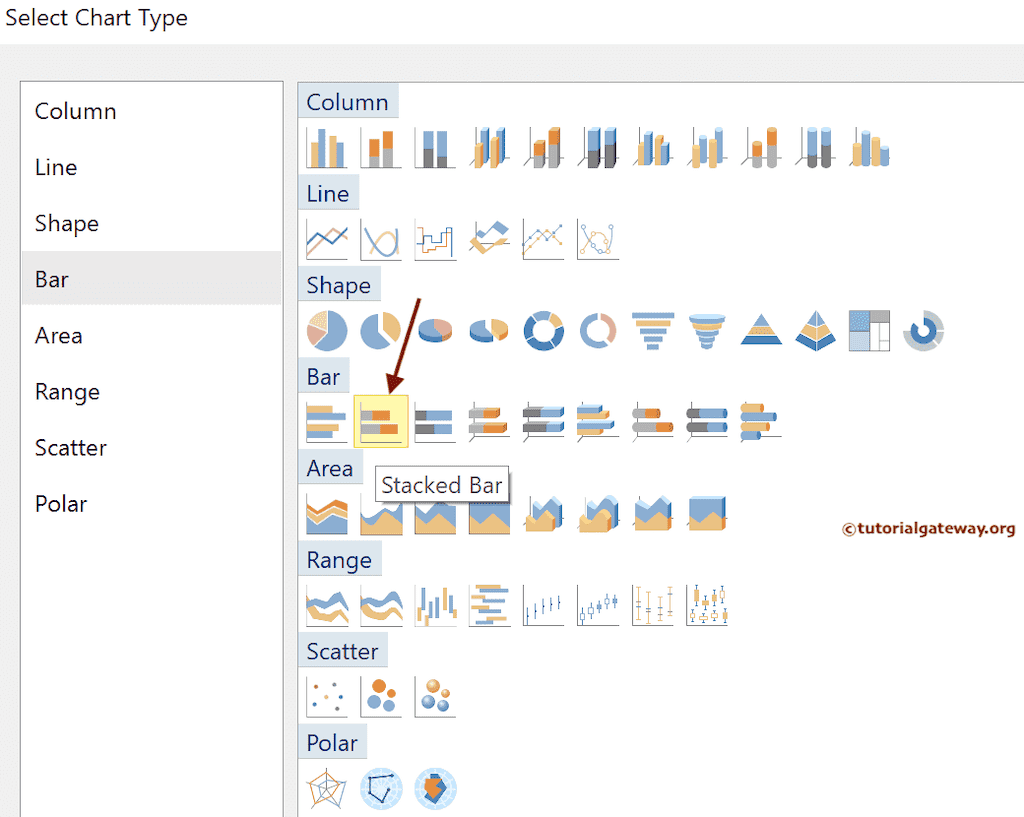This screenshot has height=817, width=1024.
Task: Select the Candlestick chart icon in Range row
Action: 598,604
